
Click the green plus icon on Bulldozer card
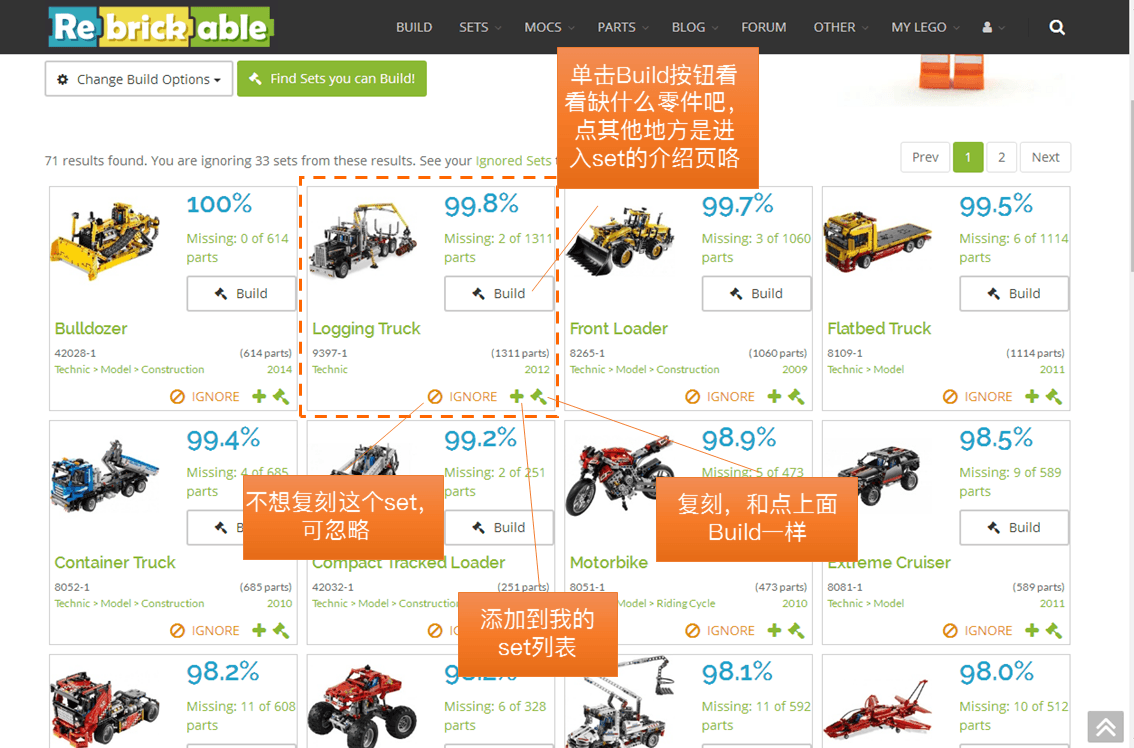click(259, 396)
